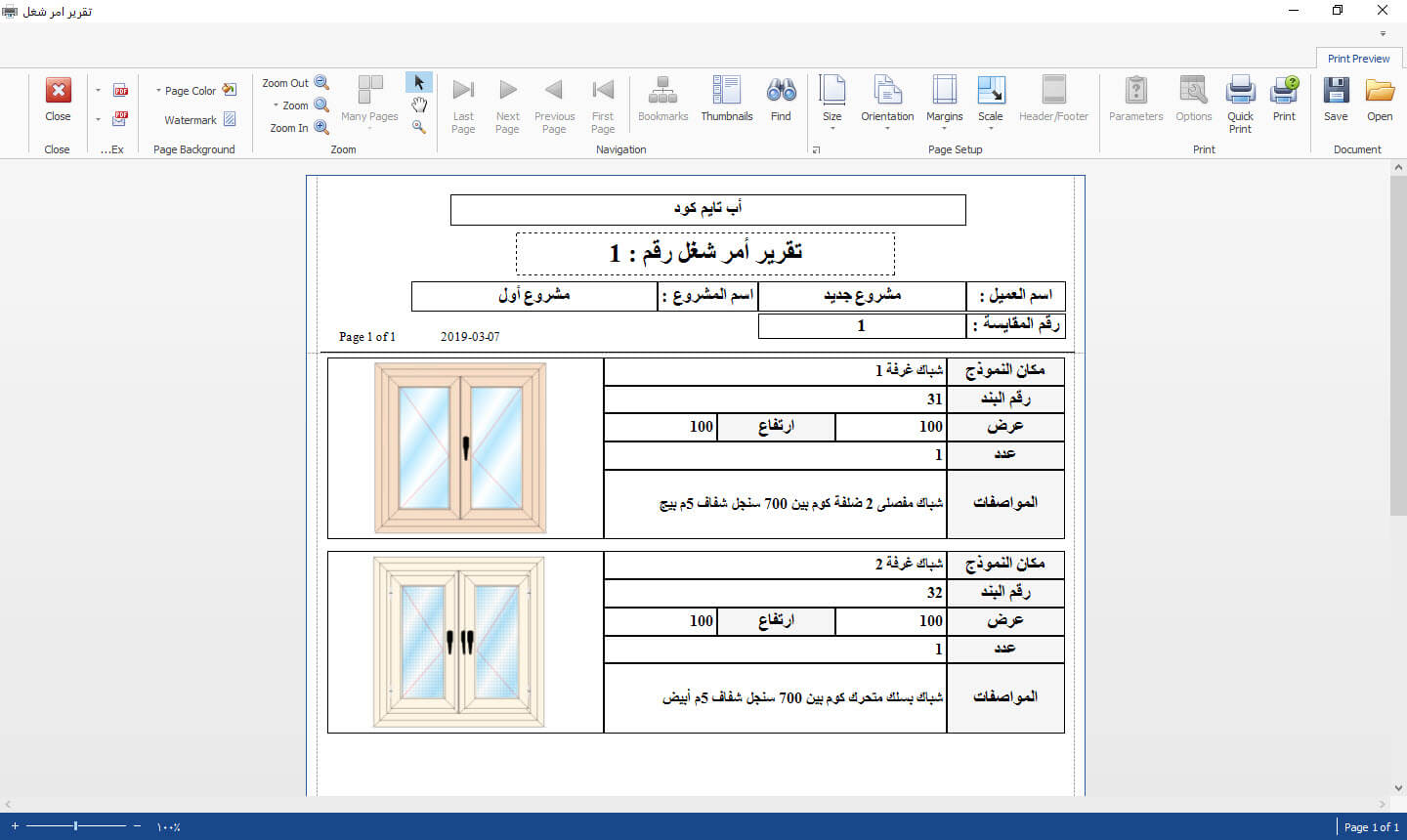Activate the hand pan tool
This screenshot has height=840, width=1407.
[419, 105]
